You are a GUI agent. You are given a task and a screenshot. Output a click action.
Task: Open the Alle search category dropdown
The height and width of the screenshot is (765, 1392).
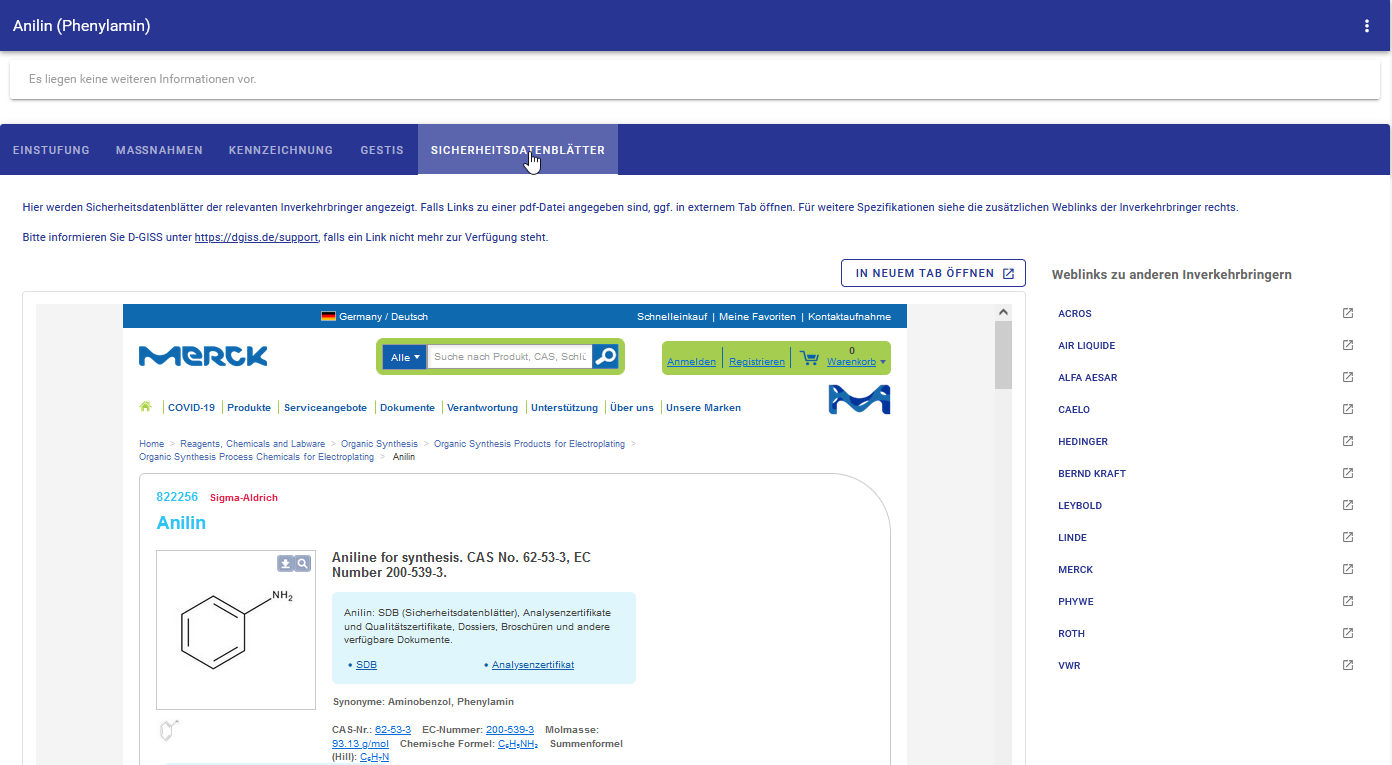coord(405,357)
